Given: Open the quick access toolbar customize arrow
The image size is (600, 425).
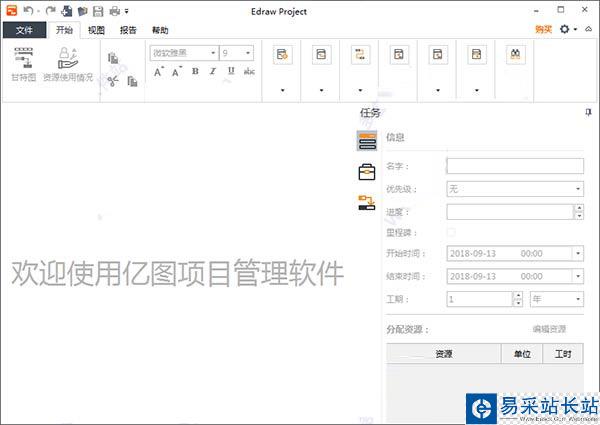Looking at the screenshot, I should pos(127,11).
